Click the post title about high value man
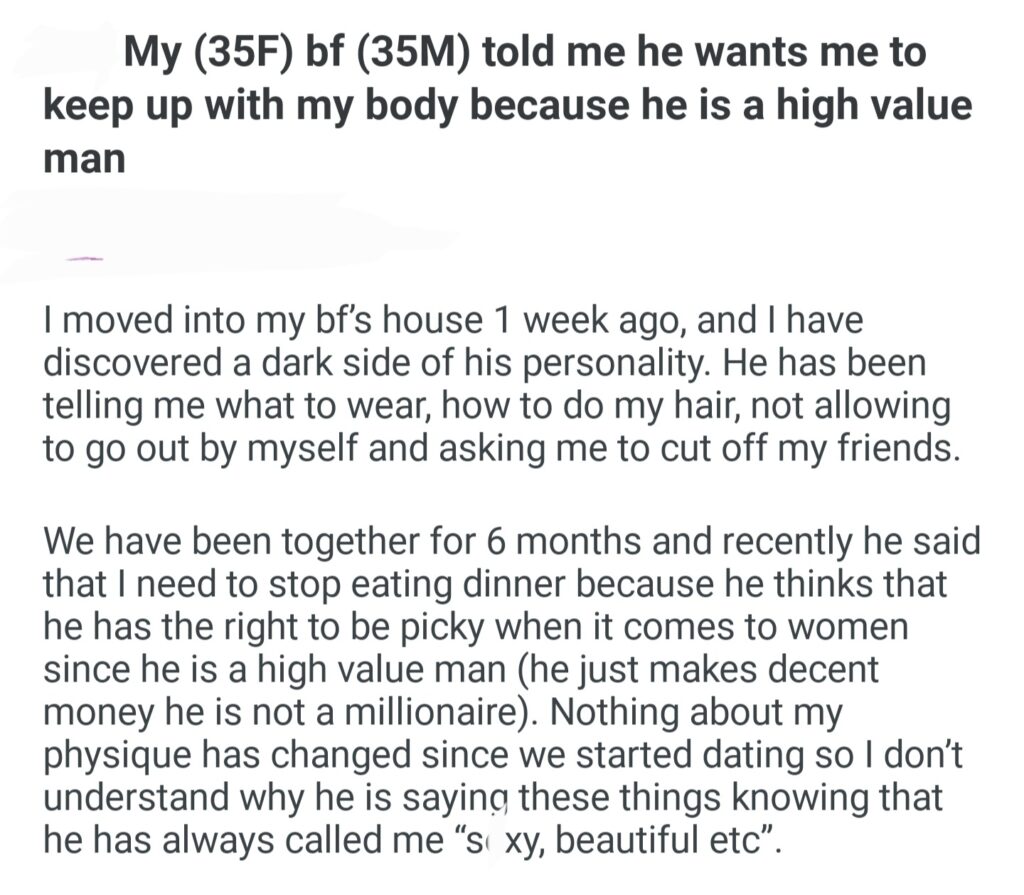The height and width of the screenshot is (895, 1024). point(507,105)
